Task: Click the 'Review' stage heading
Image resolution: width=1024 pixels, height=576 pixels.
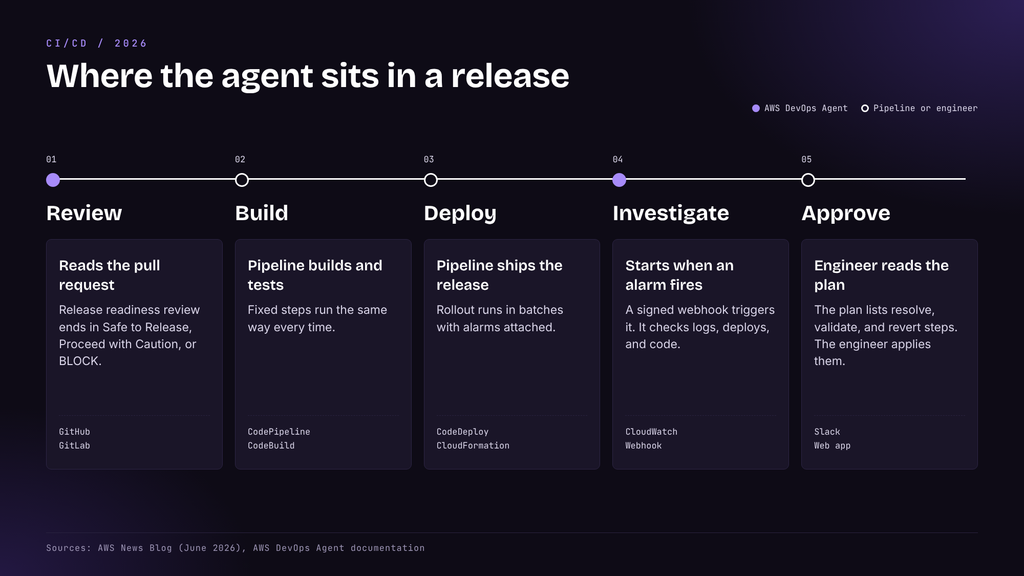Action: point(84,213)
